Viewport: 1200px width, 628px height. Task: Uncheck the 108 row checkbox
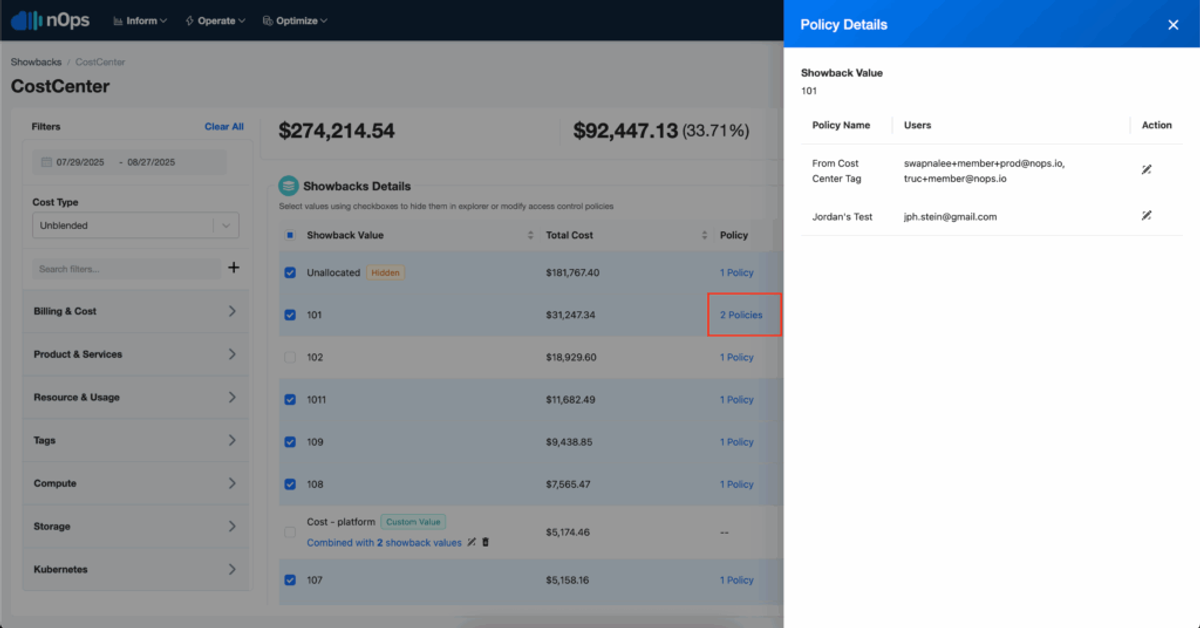tap(290, 484)
